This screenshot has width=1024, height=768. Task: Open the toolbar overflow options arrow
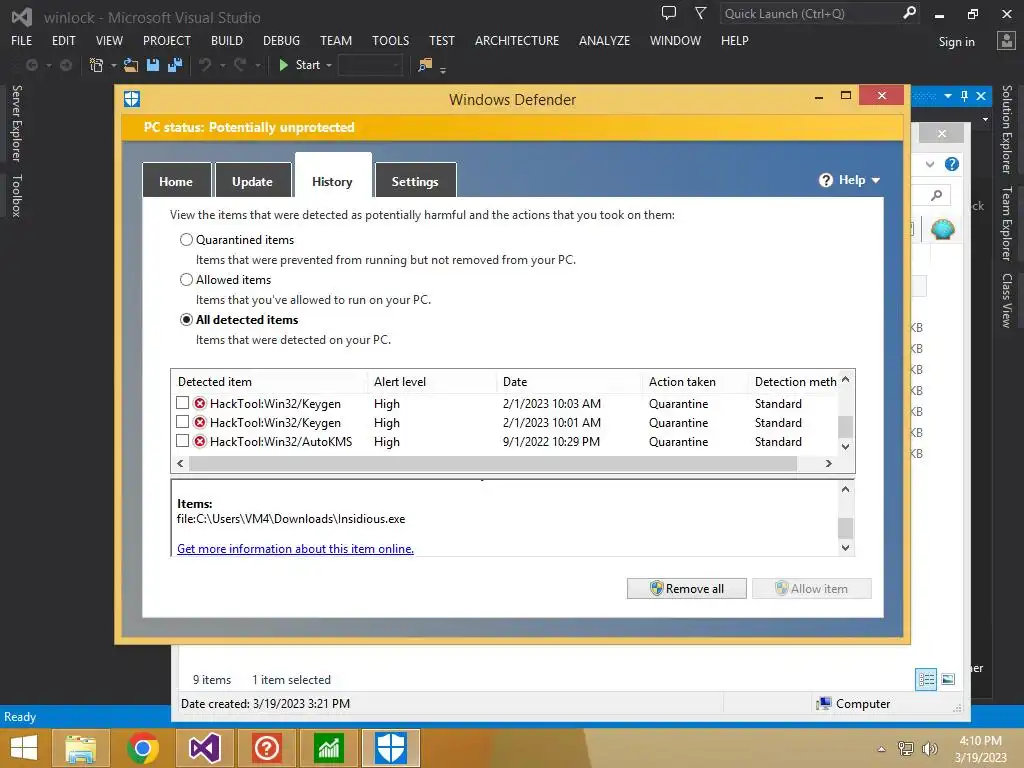coord(443,70)
